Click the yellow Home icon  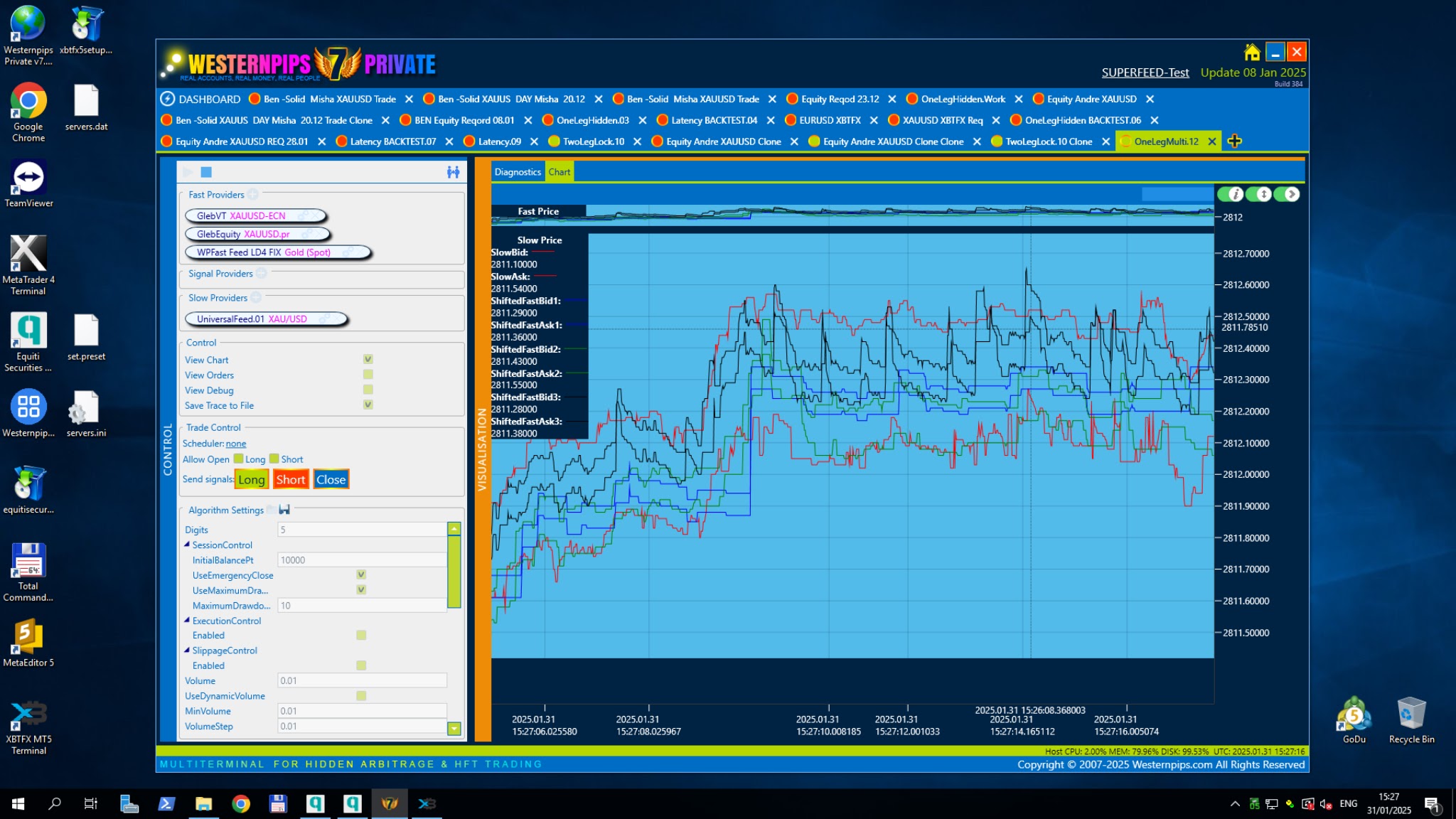coord(1252,52)
